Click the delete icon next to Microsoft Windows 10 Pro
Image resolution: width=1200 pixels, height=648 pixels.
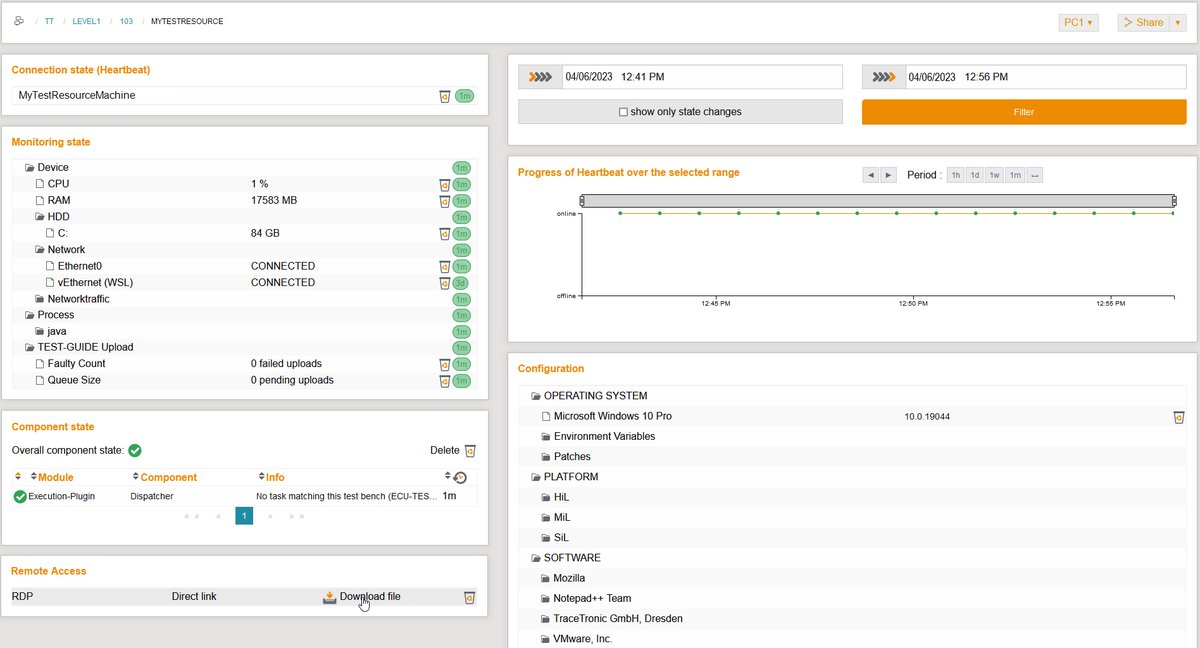(x=1178, y=416)
